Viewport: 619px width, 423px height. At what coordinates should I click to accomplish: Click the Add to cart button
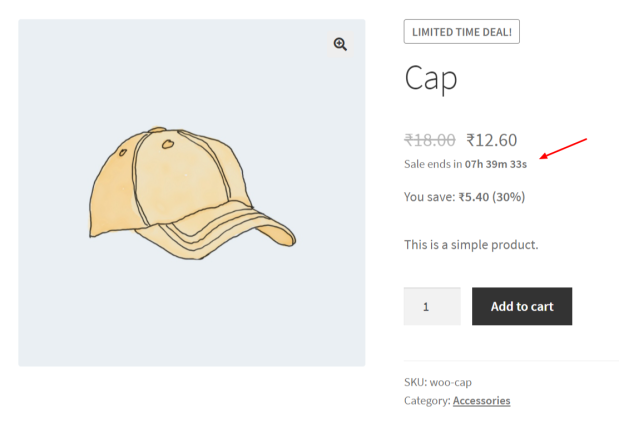coord(522,306)
